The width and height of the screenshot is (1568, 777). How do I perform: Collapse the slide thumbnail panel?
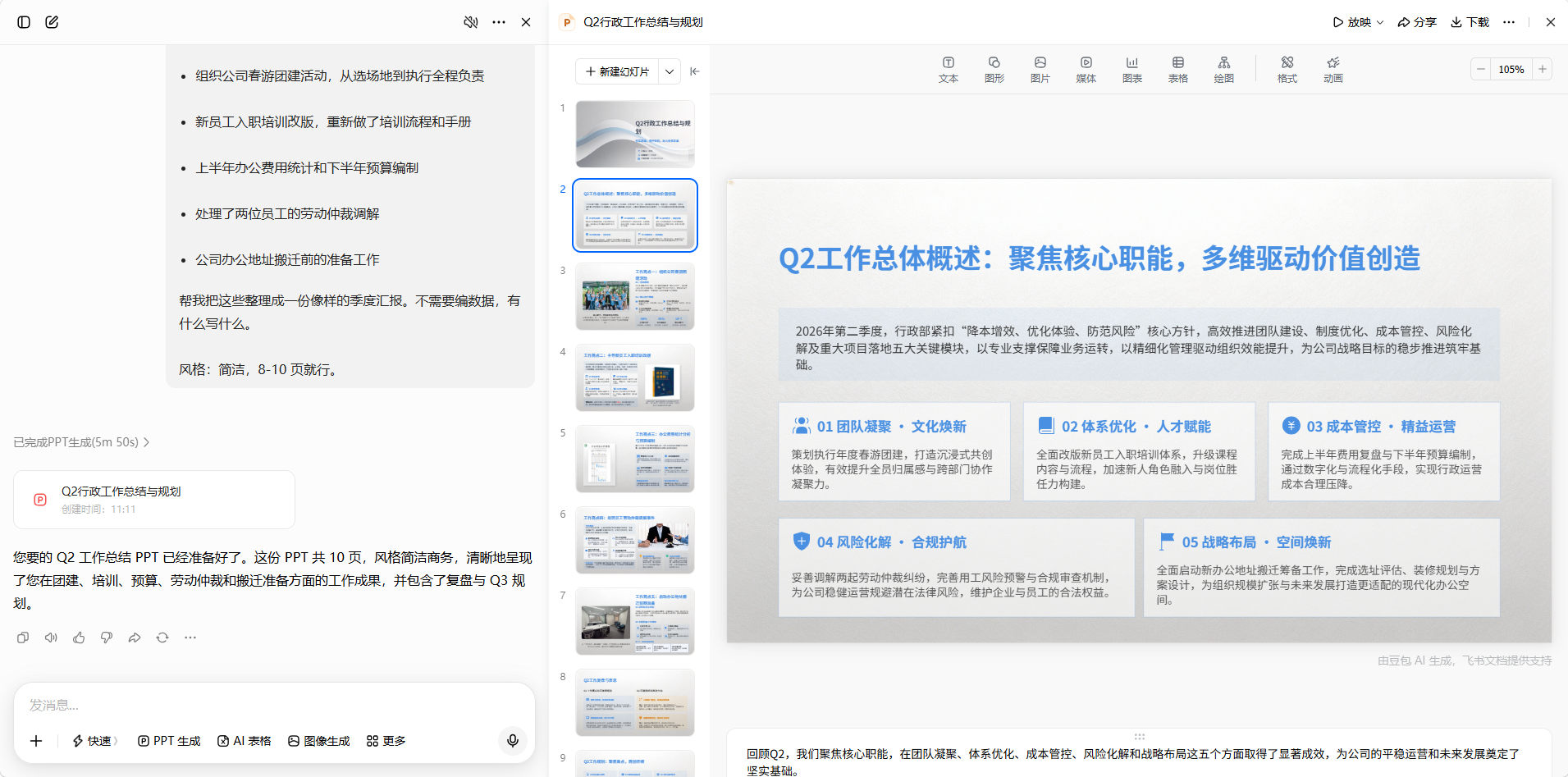[x=695, y=71]
